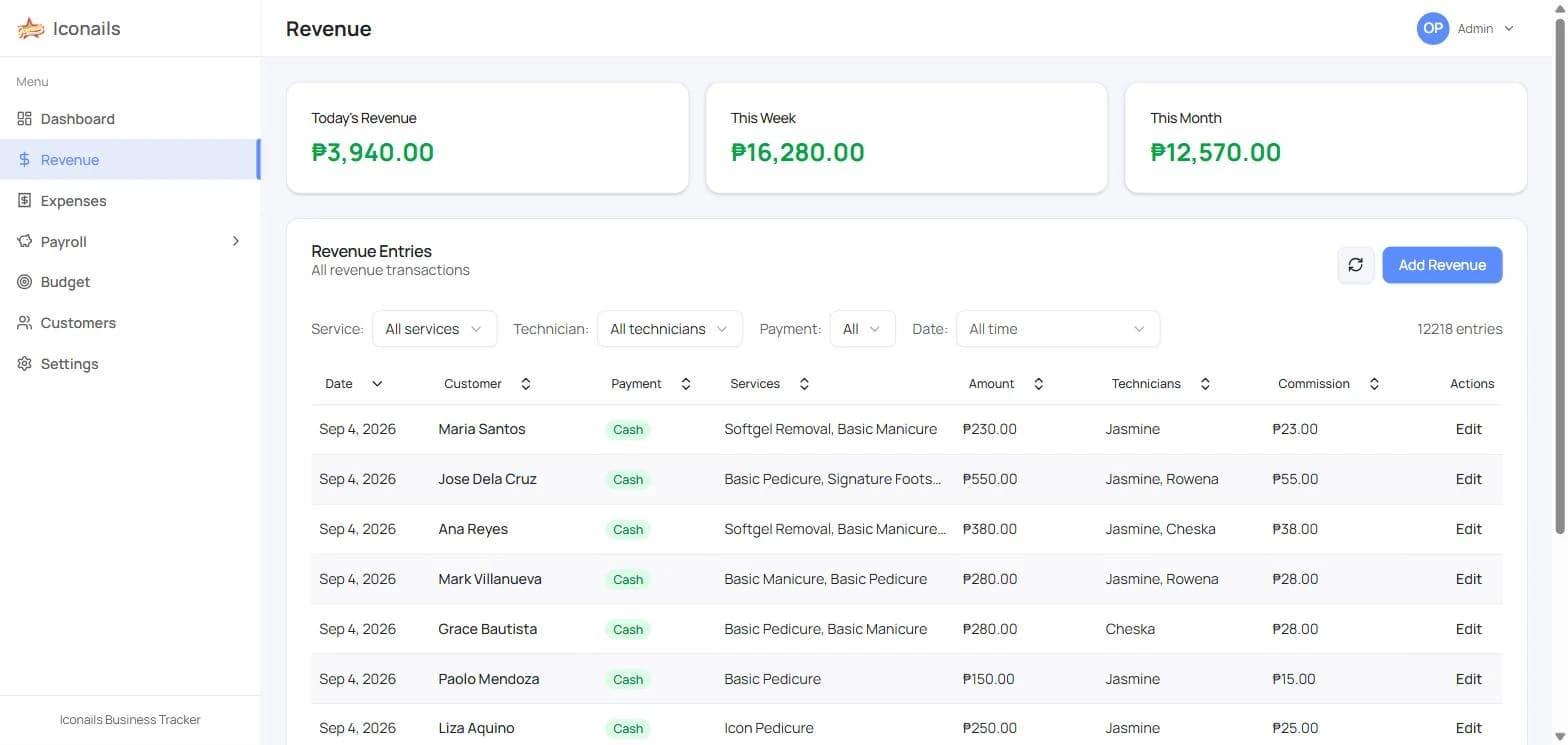1568x745 pixels.
Task: Open the Settings page
Action: click(x=130, y=364)
